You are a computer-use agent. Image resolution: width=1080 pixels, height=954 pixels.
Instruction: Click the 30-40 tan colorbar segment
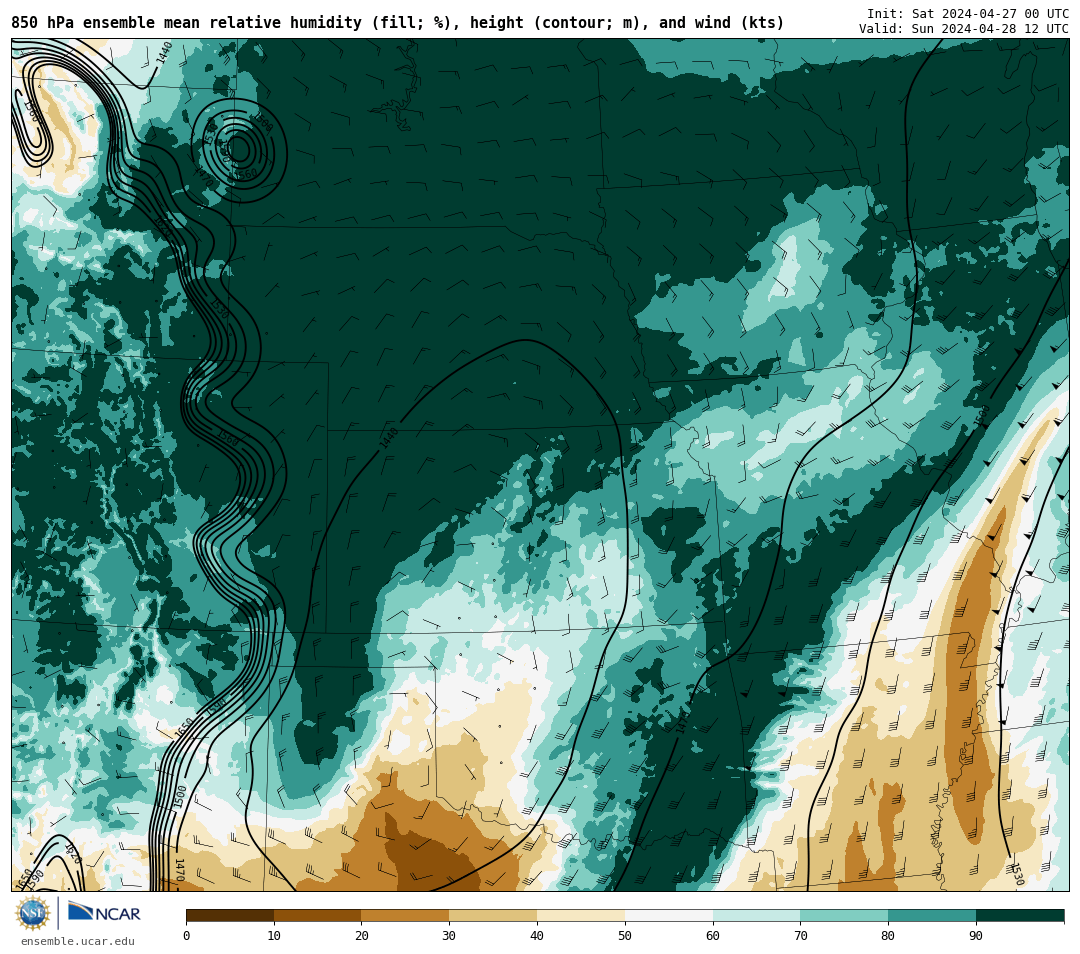(493, 915)
